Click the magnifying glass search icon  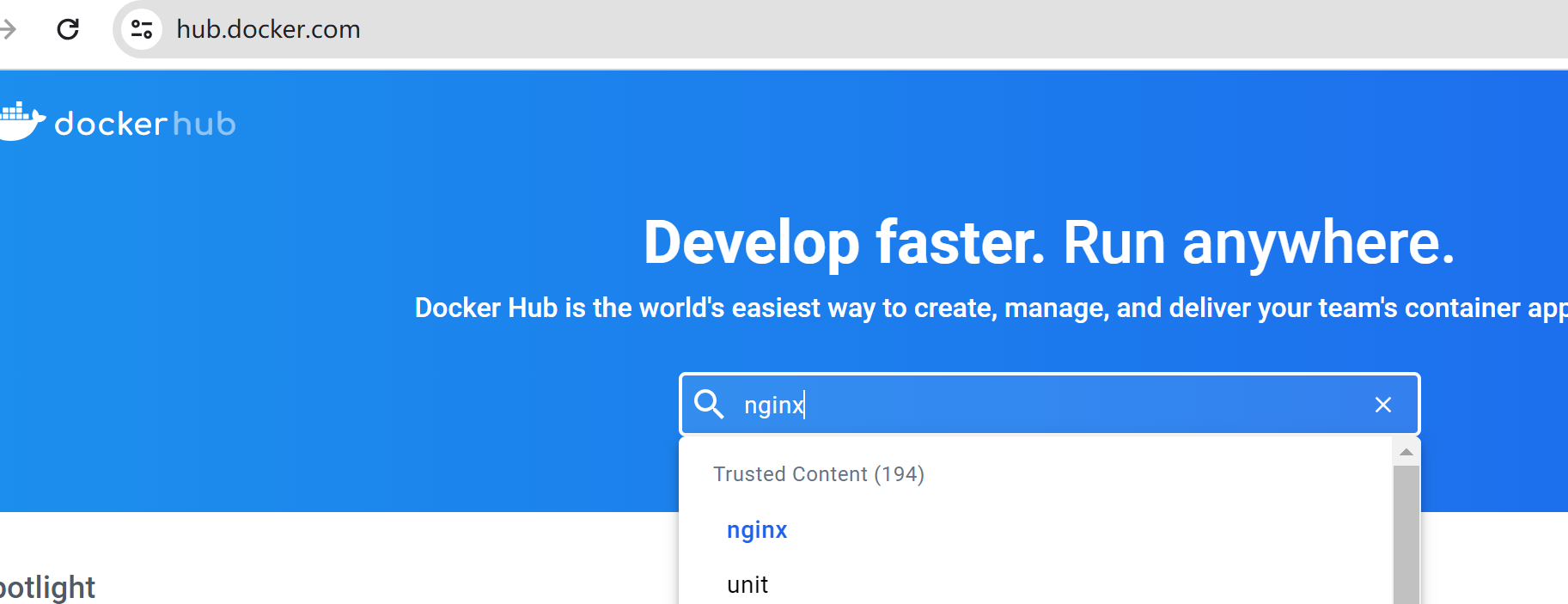(709, 404)
